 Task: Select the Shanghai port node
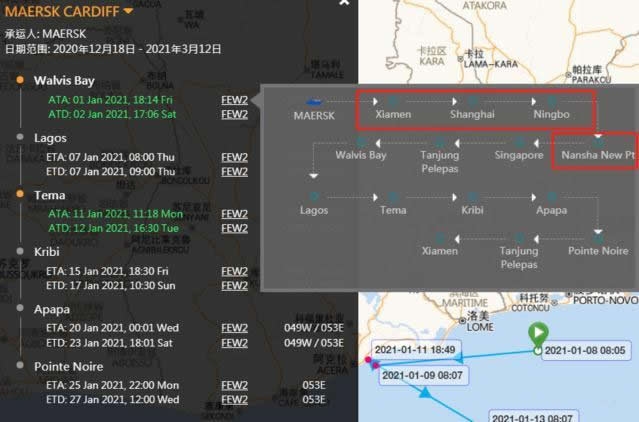tap(472, 102)
